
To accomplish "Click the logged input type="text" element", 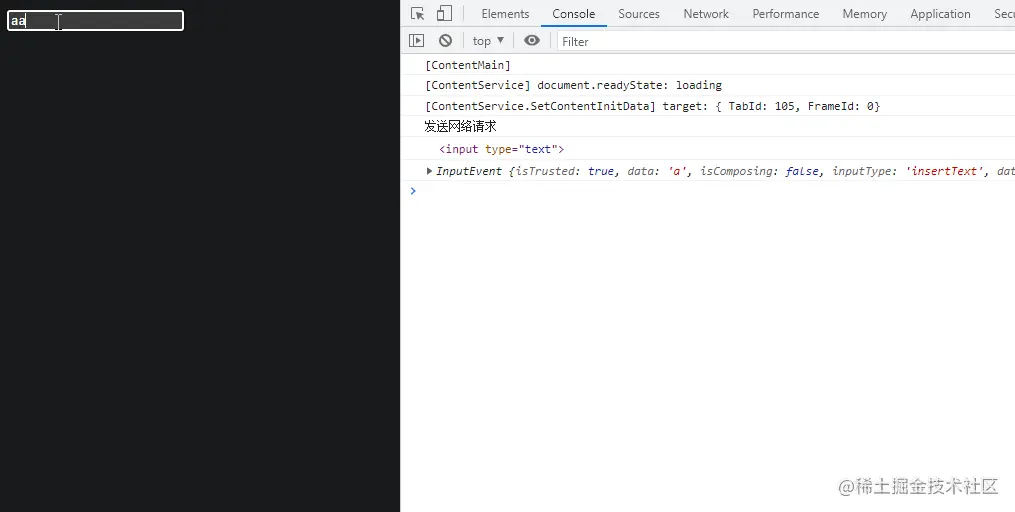I will click(502, 149).
